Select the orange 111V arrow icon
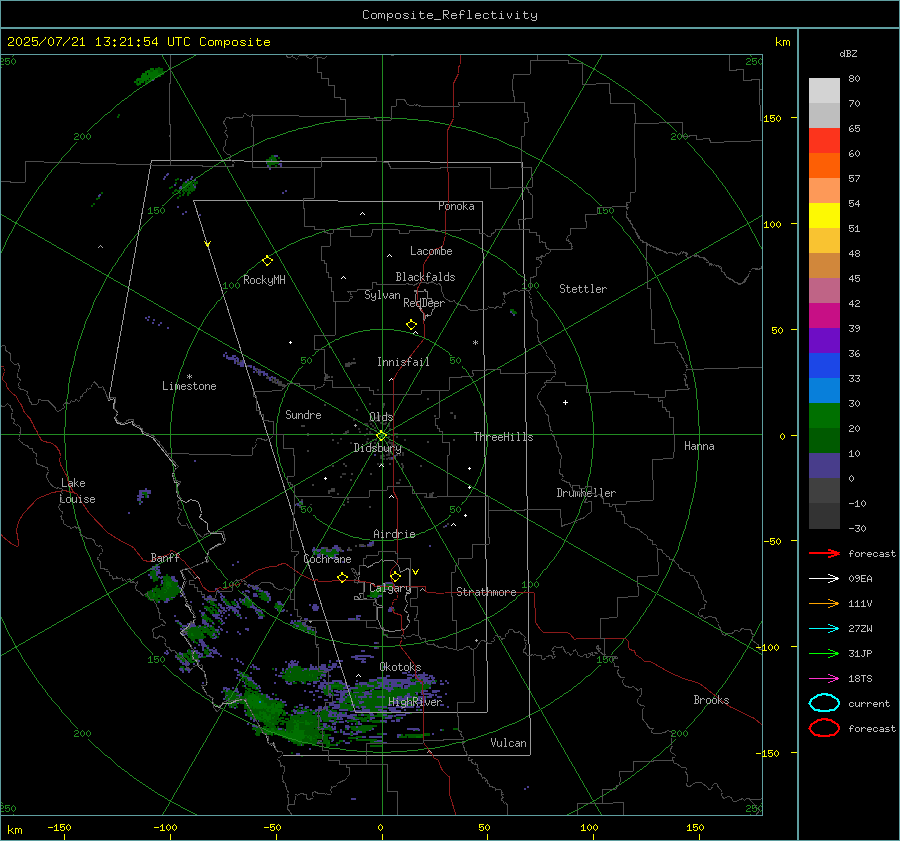This screenshot has width=900, height=841. tap(824, 603)
